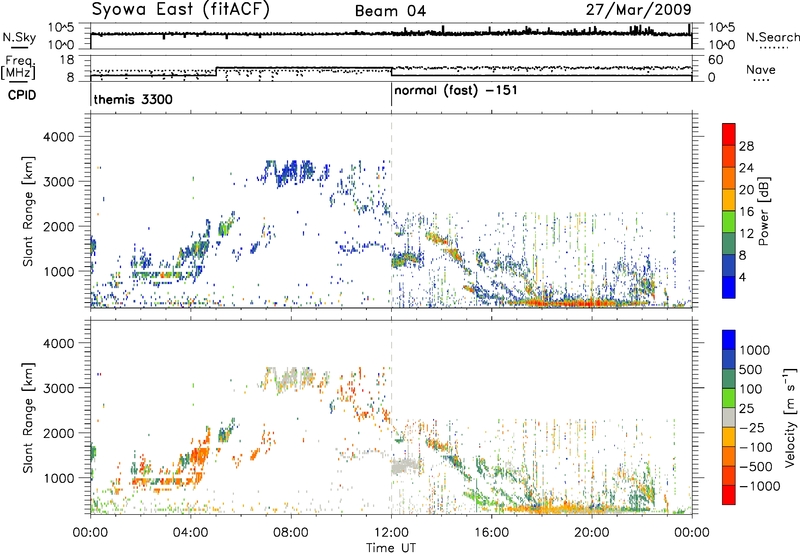The width and height of the screenshot is (800, 554).
Task: Click the "25" value on velocity colorbar
Action: click(747, 408)
